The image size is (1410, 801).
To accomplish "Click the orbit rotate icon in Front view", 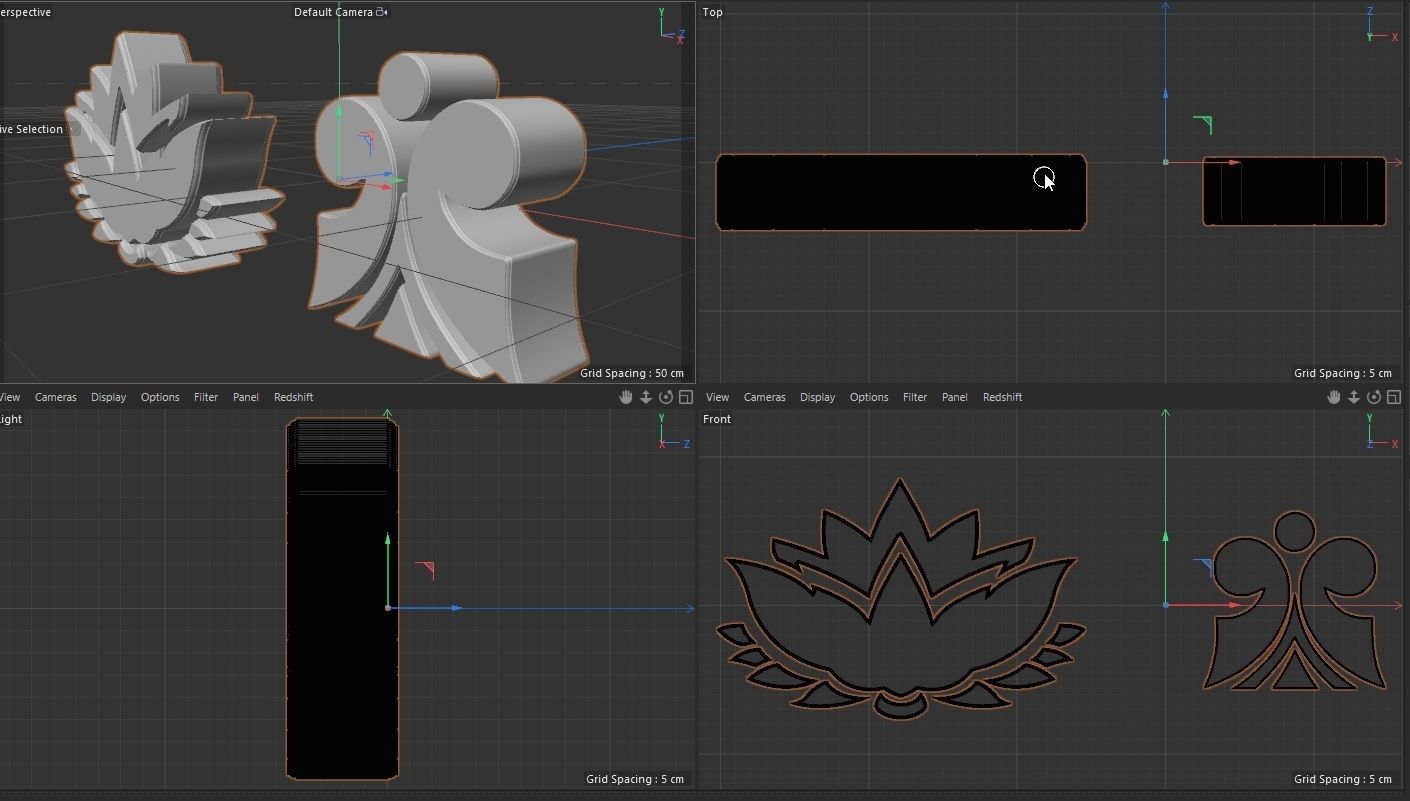I will 1374,397.
